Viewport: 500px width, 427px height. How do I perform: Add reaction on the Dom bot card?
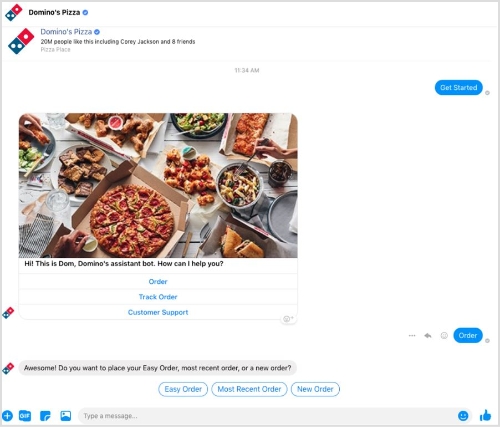point(288,319)
